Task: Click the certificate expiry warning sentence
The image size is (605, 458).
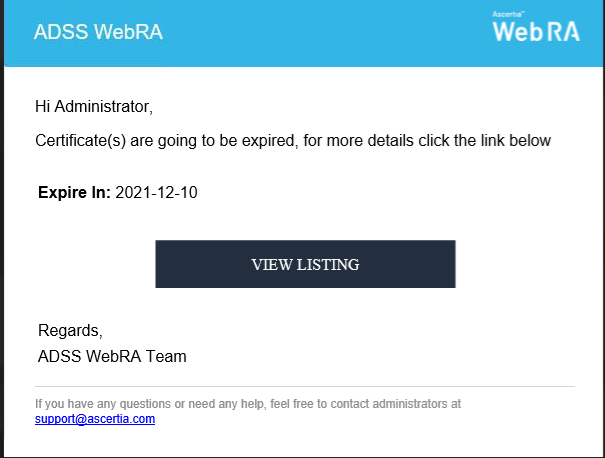Action: 293,140
